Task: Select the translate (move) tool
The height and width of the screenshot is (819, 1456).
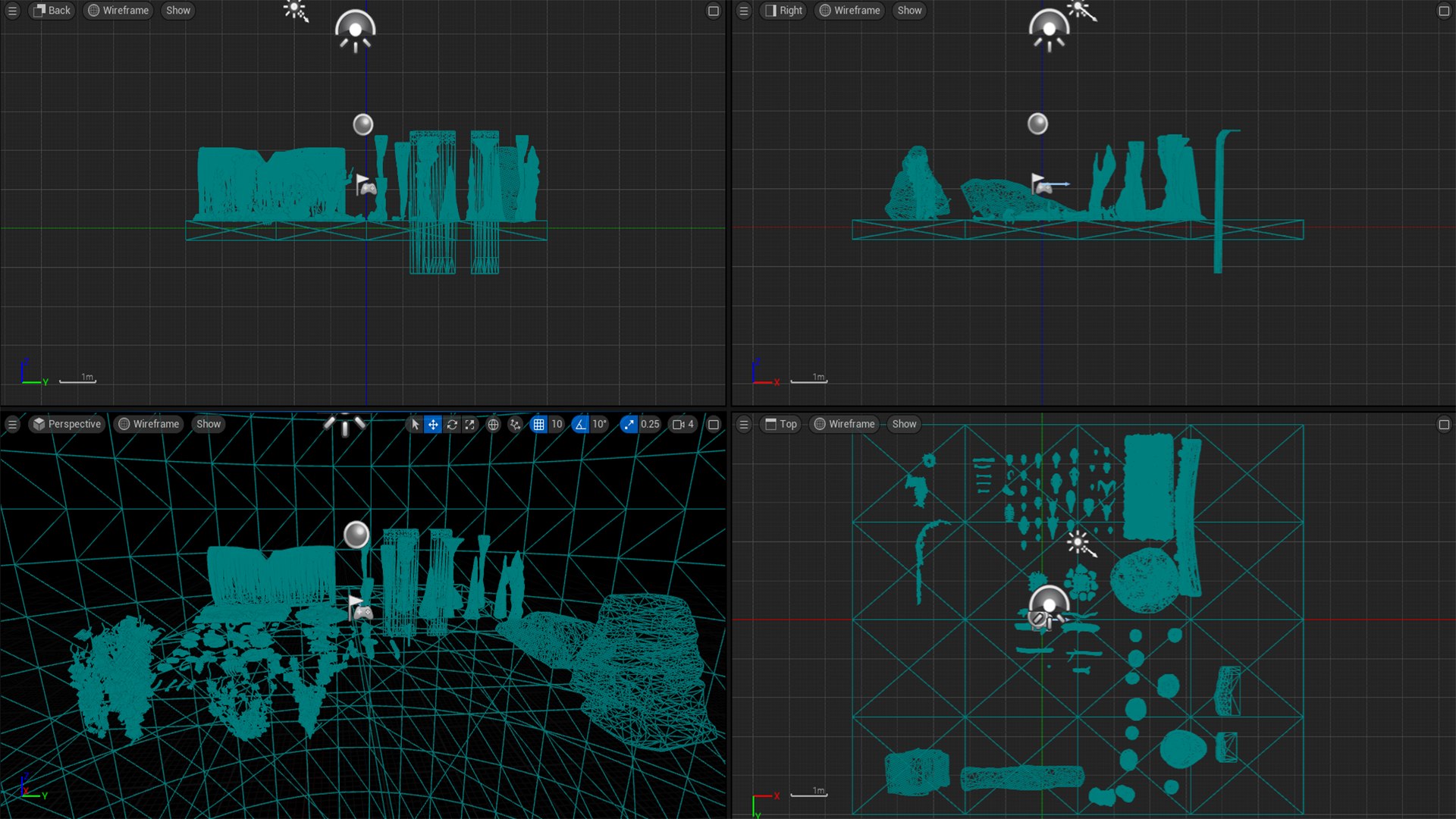Action: click(433, 425)
